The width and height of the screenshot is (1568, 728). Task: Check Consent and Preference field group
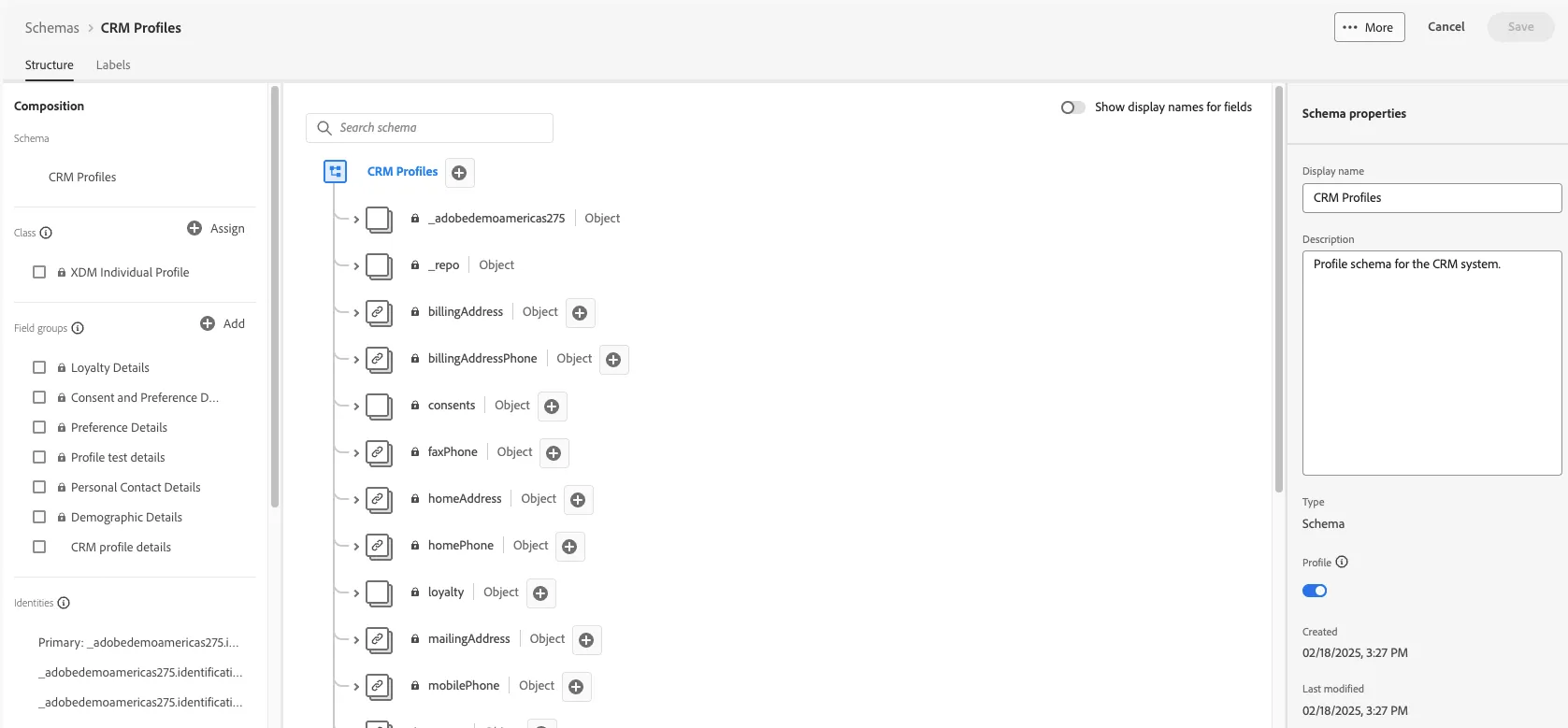39,397
